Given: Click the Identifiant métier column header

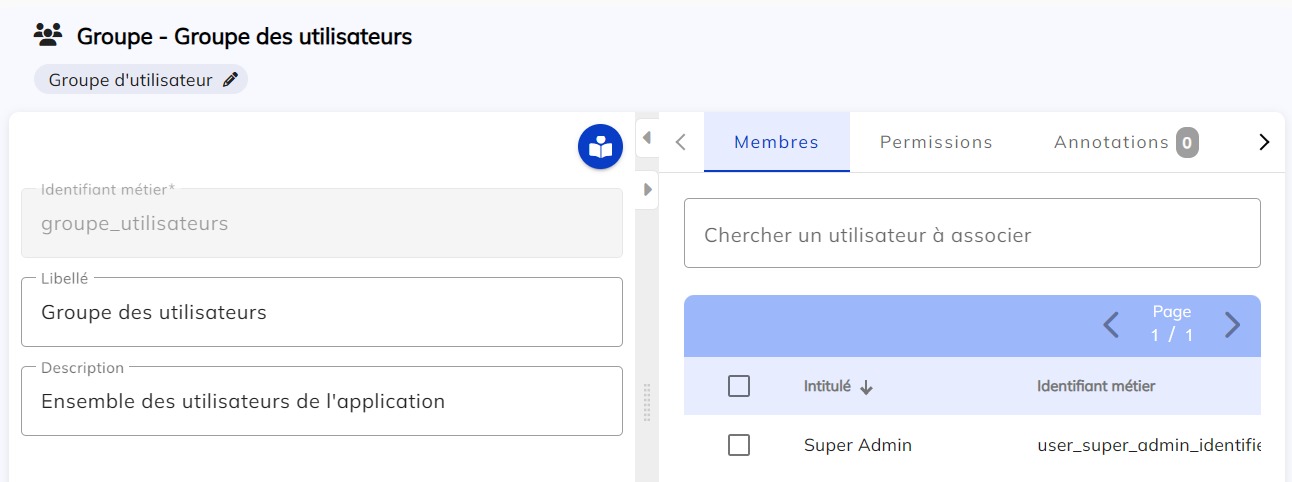Looking at the screenshot, I should [x=1096, y=386].
